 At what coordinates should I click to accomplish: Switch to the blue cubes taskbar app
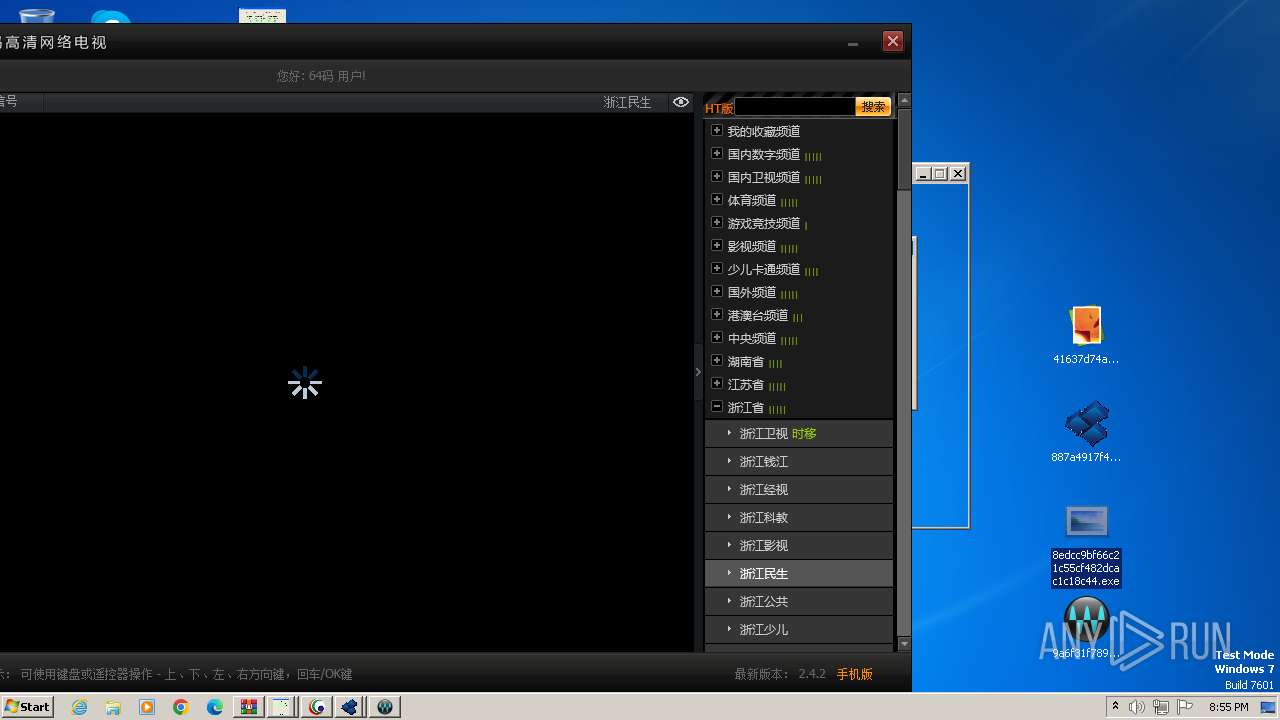(x=351, y=707)
